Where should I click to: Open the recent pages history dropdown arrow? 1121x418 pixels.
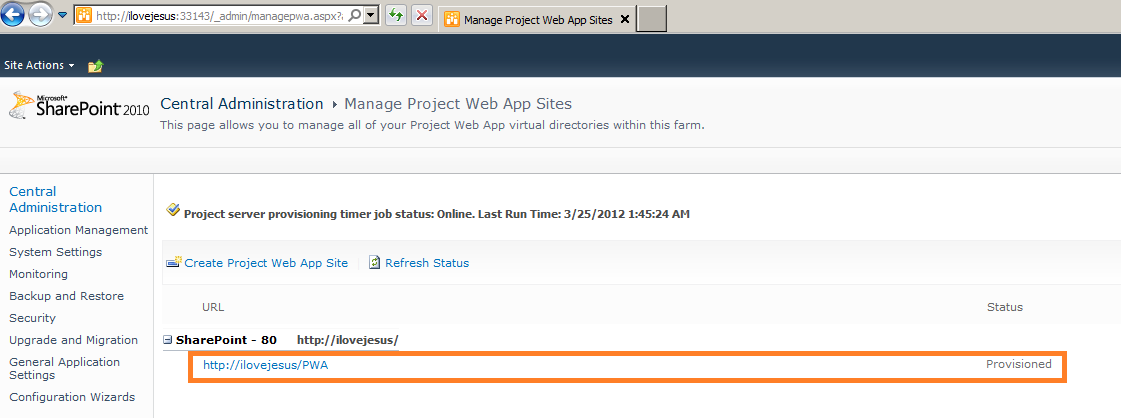pos(63,16)
